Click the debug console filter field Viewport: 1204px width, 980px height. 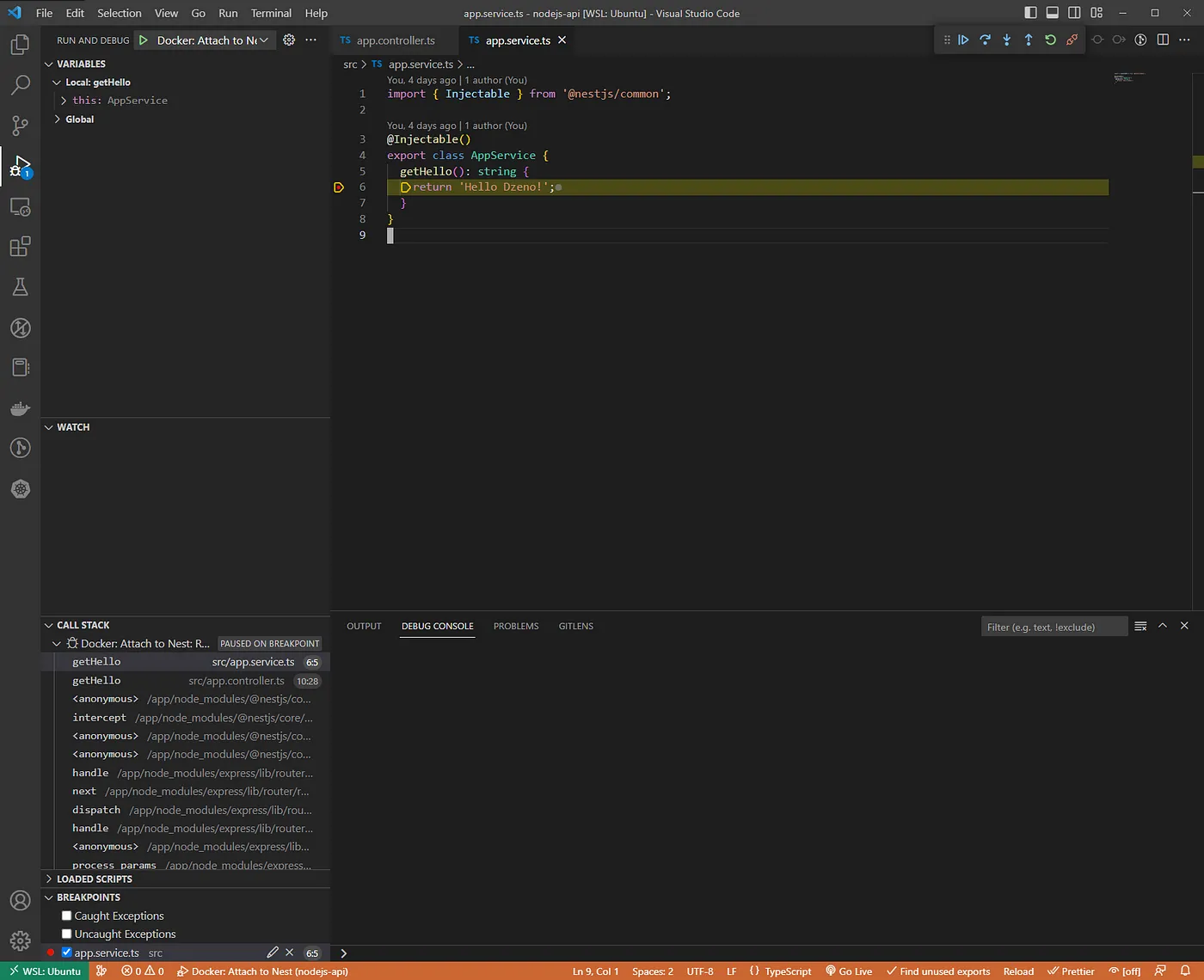1053,627
